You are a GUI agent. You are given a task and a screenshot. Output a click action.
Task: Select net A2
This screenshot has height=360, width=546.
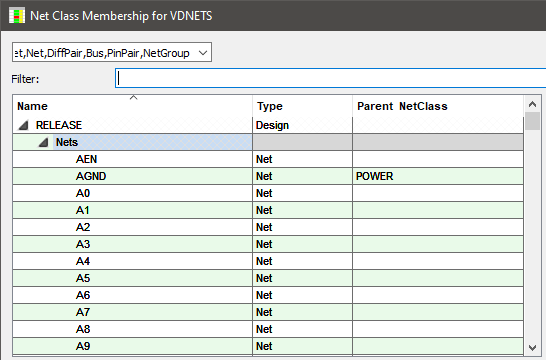tap(268, 227)
